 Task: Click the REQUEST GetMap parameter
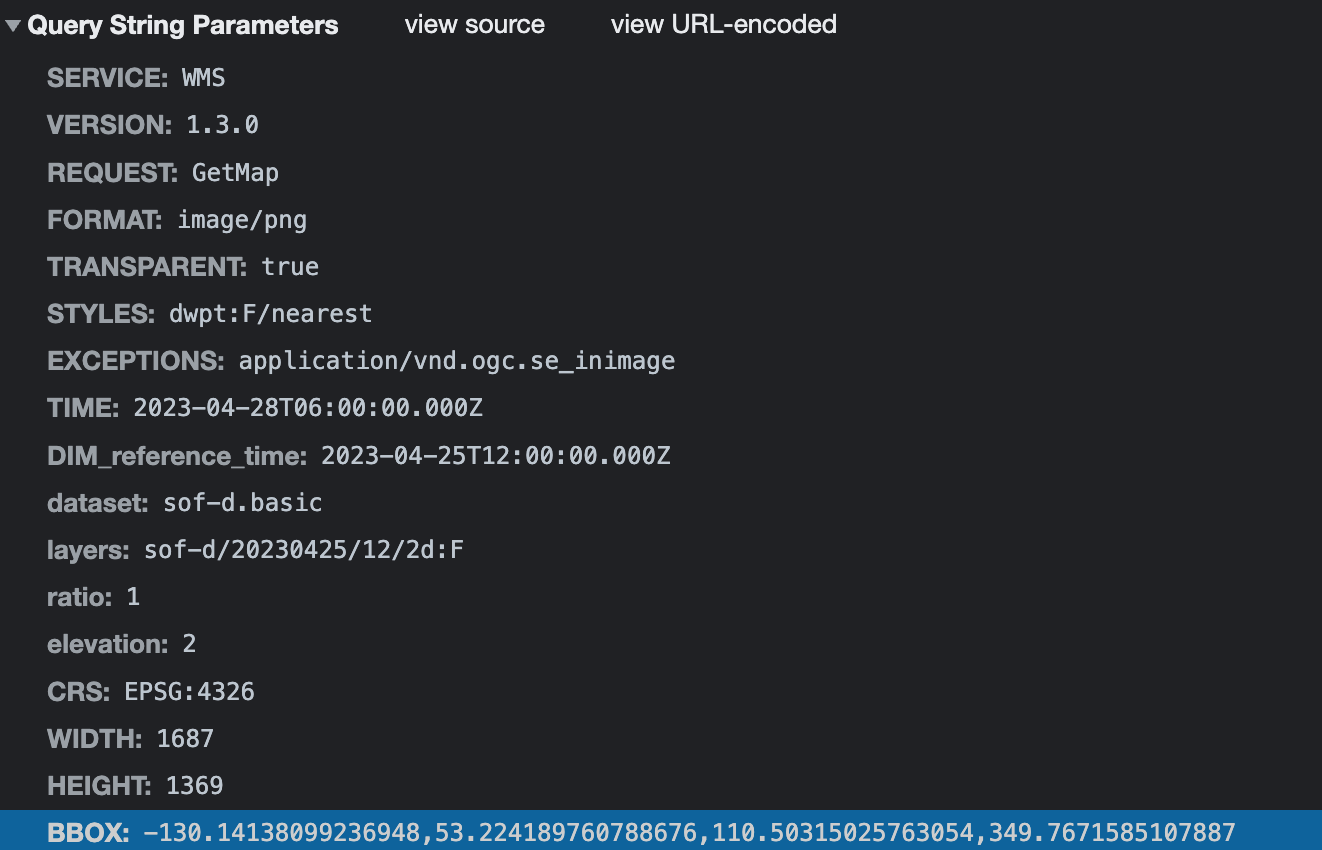(235, 172)
